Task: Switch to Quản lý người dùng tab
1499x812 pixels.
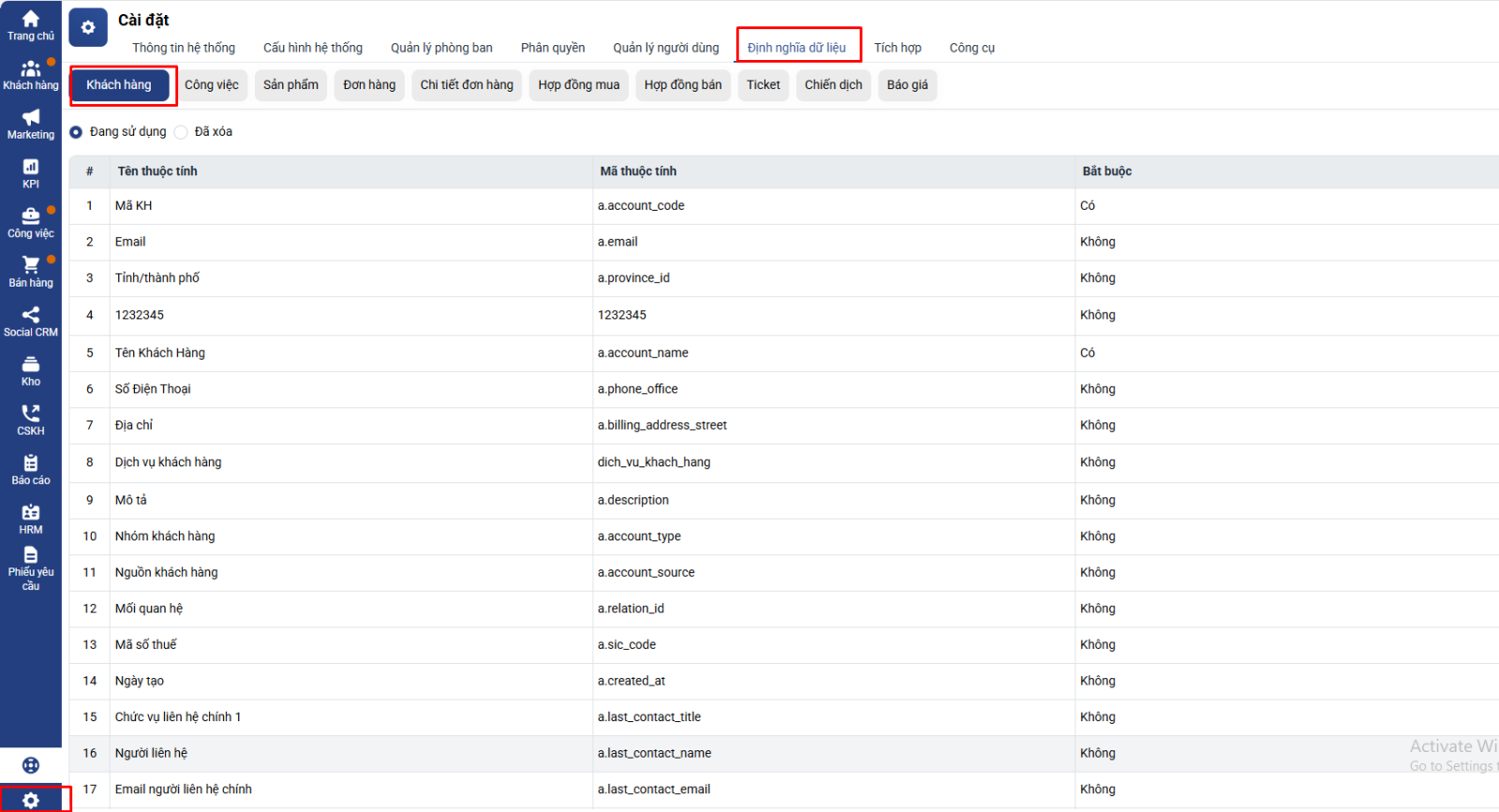Action: pyautogui.click(x=666, y=48)
